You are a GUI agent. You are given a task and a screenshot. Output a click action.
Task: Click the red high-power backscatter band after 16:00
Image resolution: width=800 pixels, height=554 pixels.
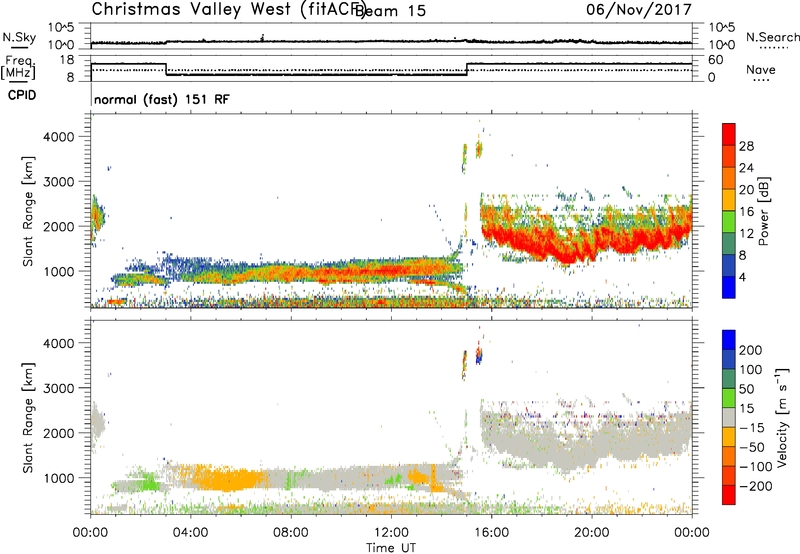[x=587, y=242]
